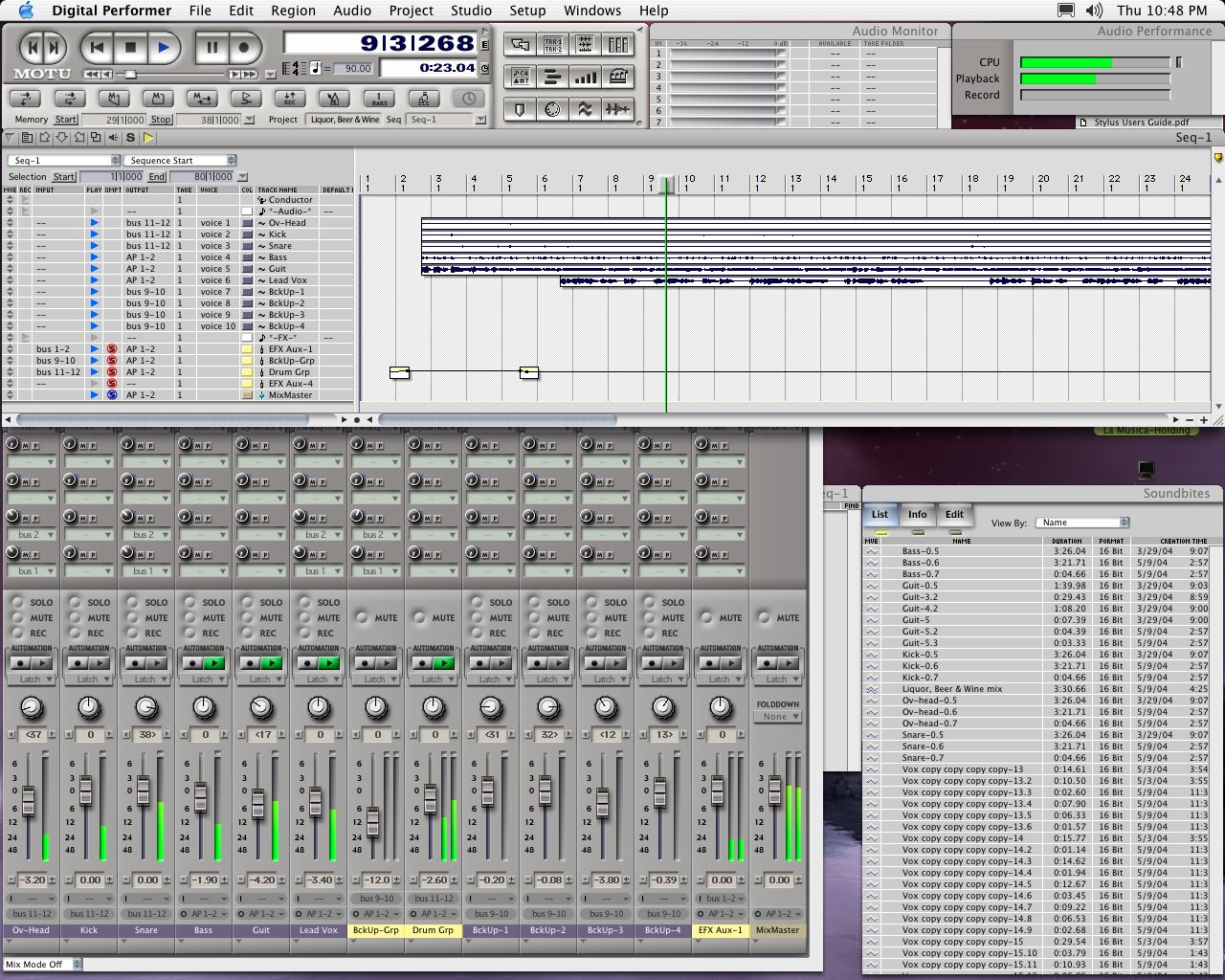Switch to the Edit tab in Soundbites
The height and width of the screenshot is (980, 1225).
(x=954, y=514)
